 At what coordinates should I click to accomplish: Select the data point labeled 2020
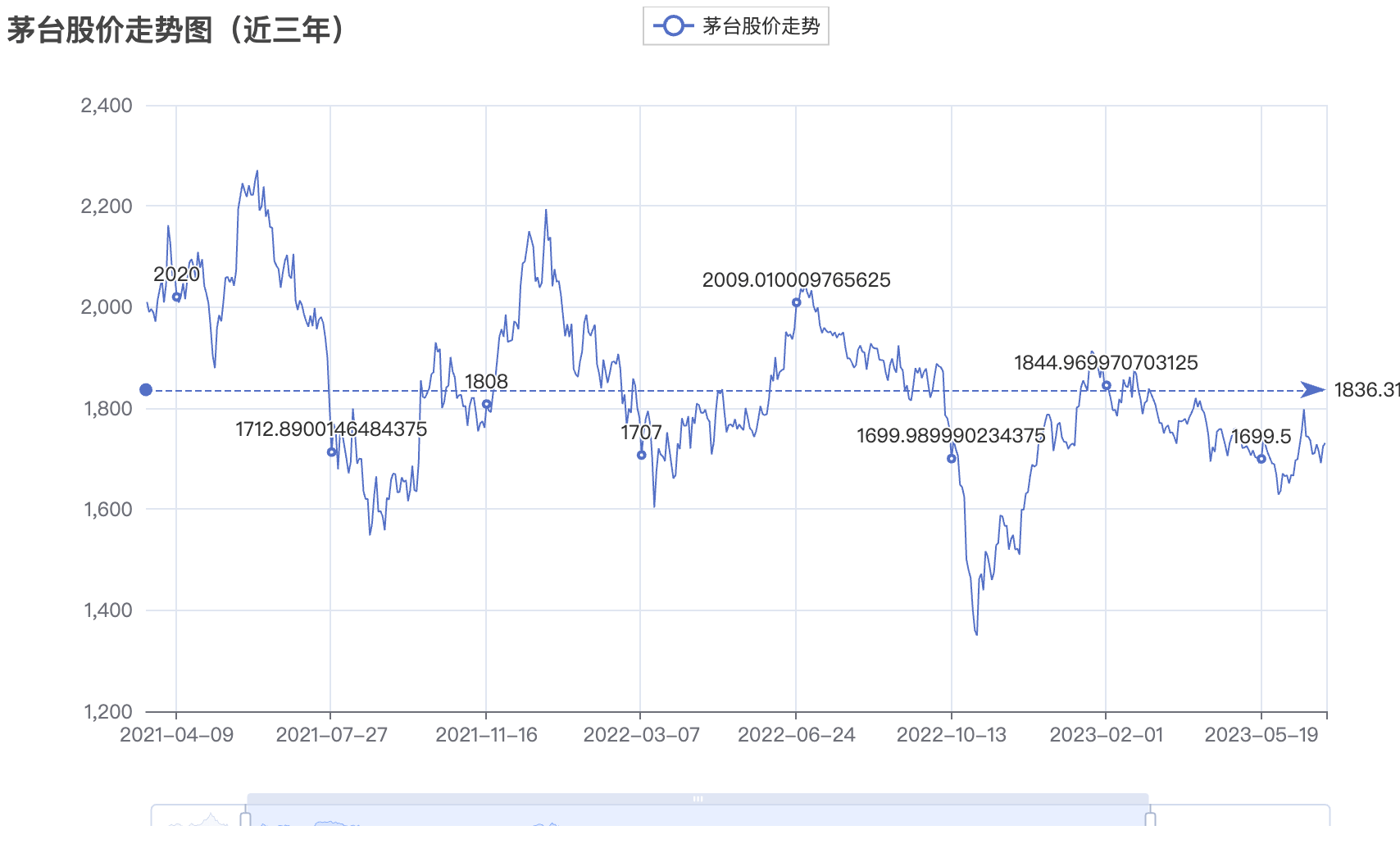click(176, 297)
